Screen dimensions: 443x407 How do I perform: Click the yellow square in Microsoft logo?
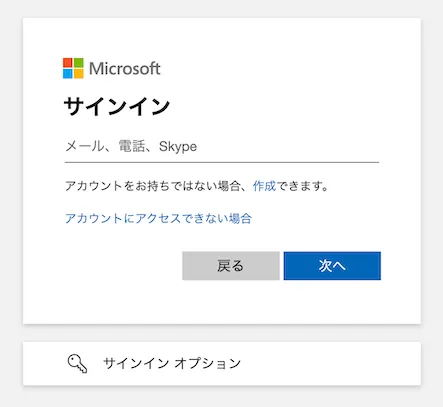[x=78, y=74]
